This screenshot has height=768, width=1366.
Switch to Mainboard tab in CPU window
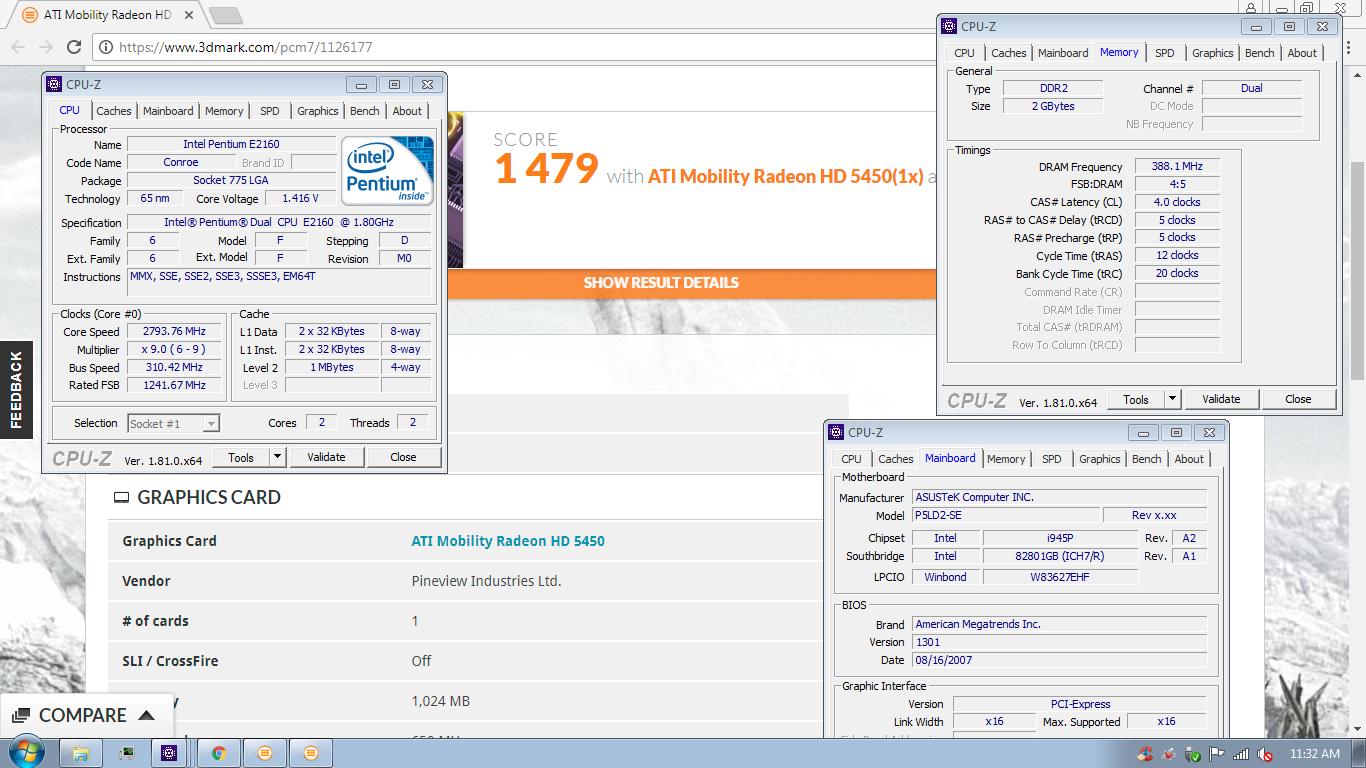tap(168, 111)
